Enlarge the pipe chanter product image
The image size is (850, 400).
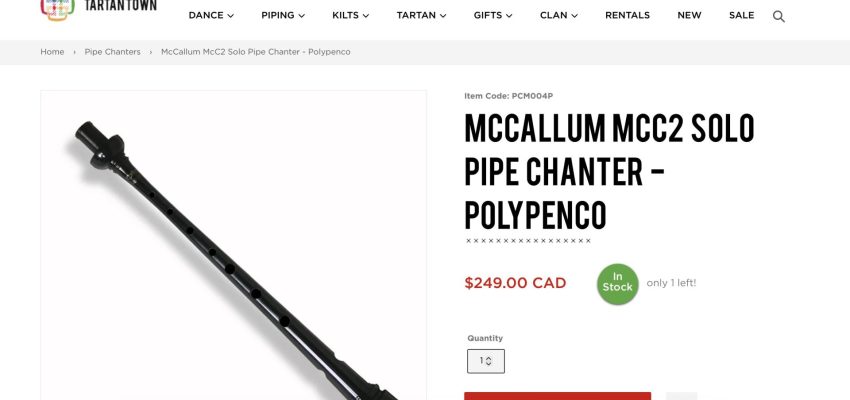[x=233, y=245]
